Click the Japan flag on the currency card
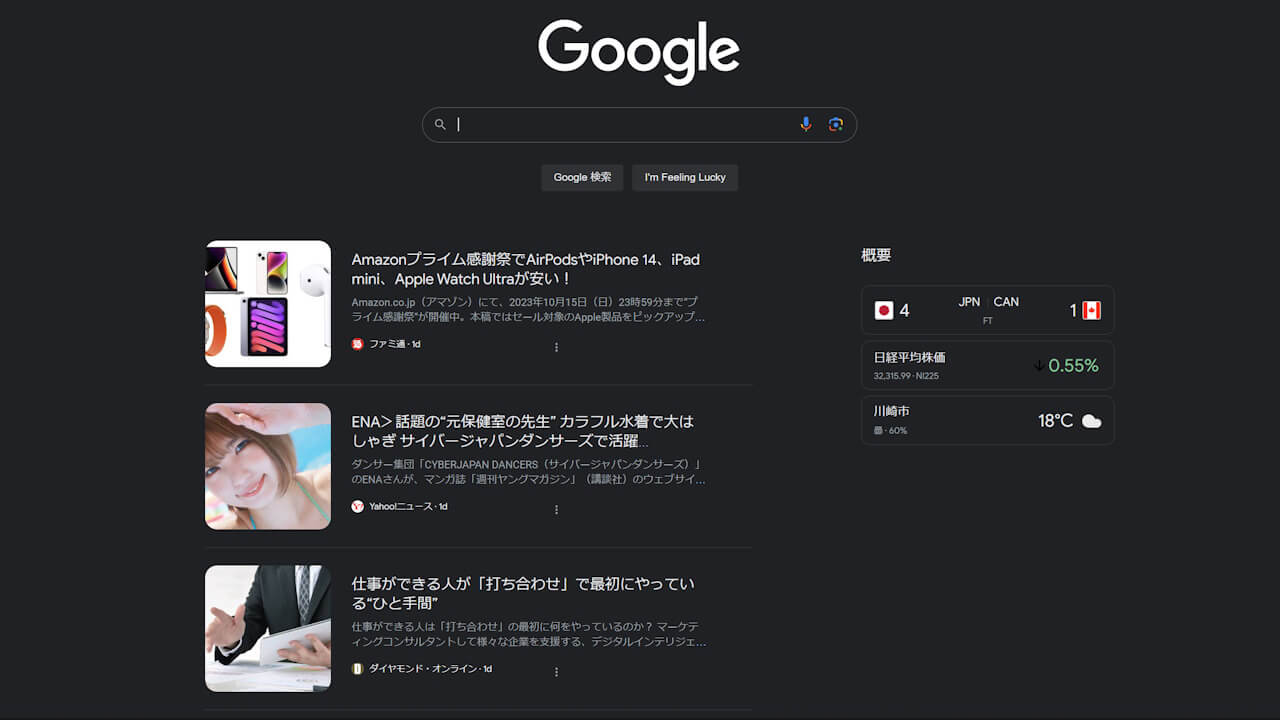Viewport: 1280px width, 720px height. (884, 310)
